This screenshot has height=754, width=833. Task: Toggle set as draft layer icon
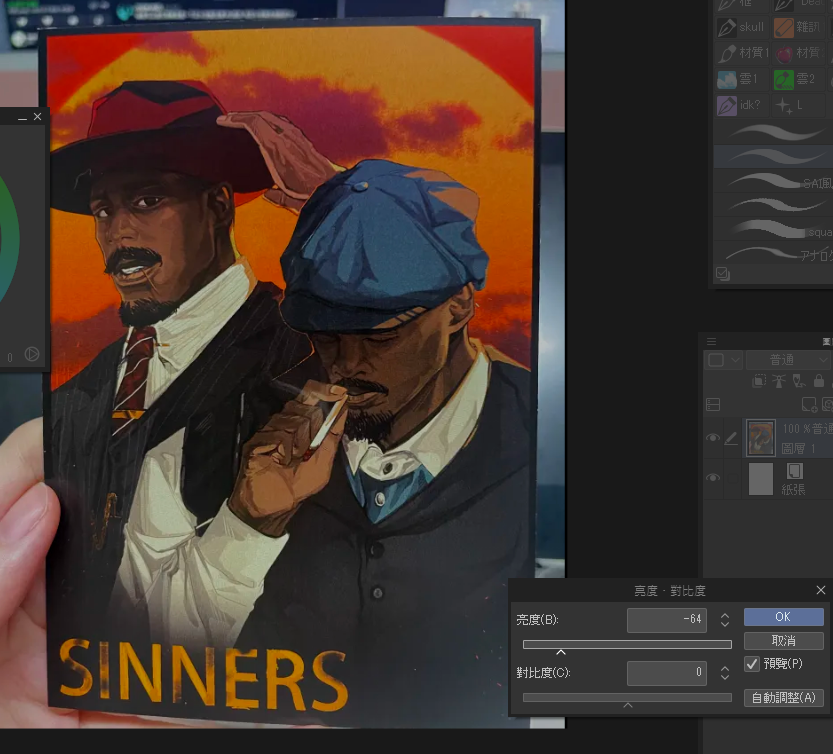click(798, 380)
